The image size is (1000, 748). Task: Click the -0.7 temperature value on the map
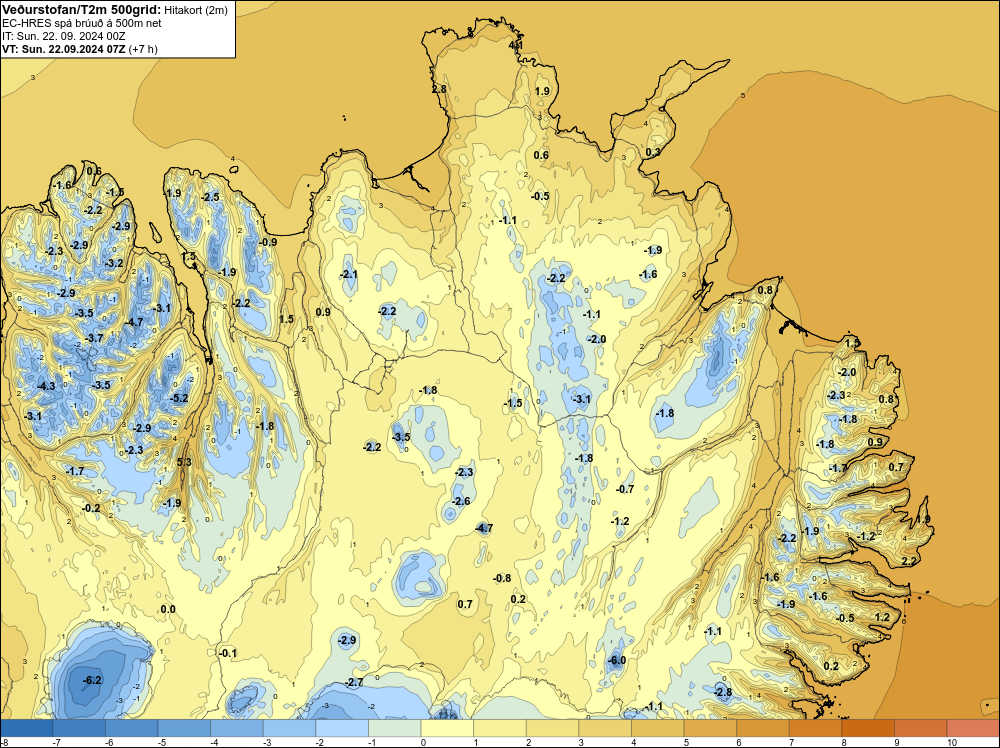pyautogui.click(x=625, y=490)
